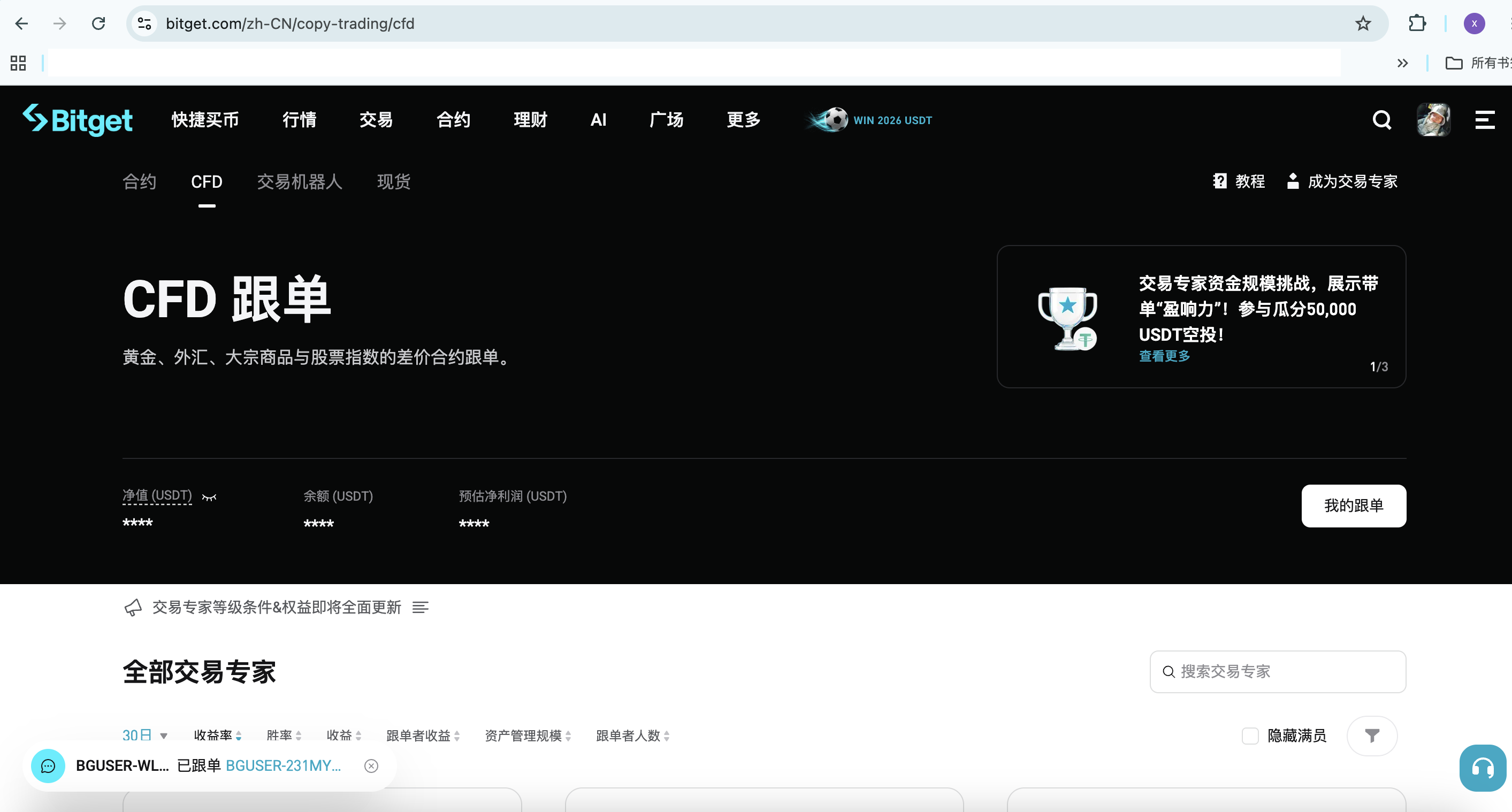Click the megaphone announcement icon
This screenshot has width=1512, height=812.
tap(133, 607)
